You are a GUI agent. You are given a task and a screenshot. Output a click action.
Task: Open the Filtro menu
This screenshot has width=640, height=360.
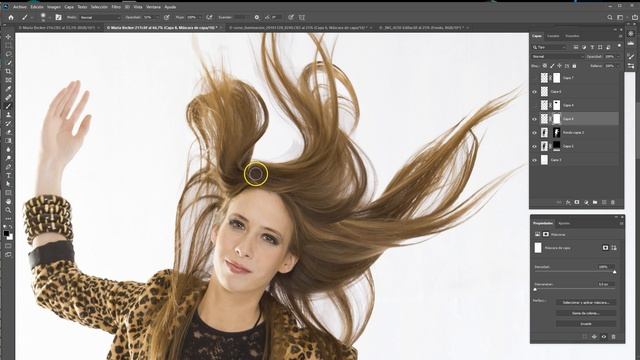click(116, 7)
